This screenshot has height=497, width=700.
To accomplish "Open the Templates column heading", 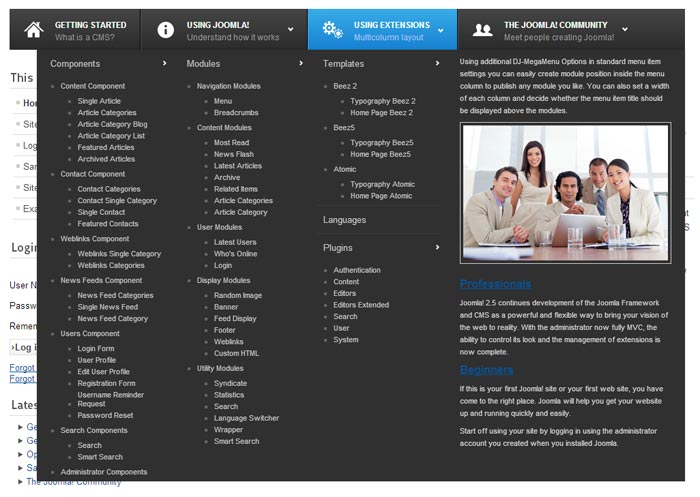I will click(x=343, y=64).
